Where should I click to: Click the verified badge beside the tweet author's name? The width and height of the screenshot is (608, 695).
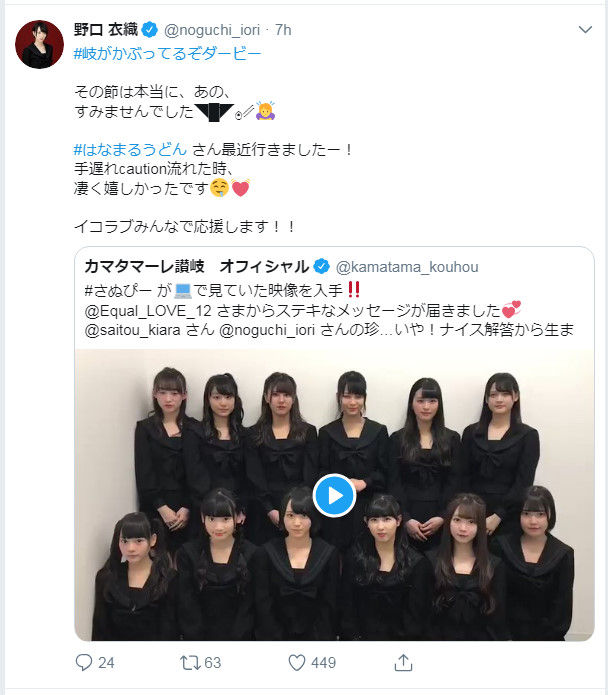coord(149,30)
